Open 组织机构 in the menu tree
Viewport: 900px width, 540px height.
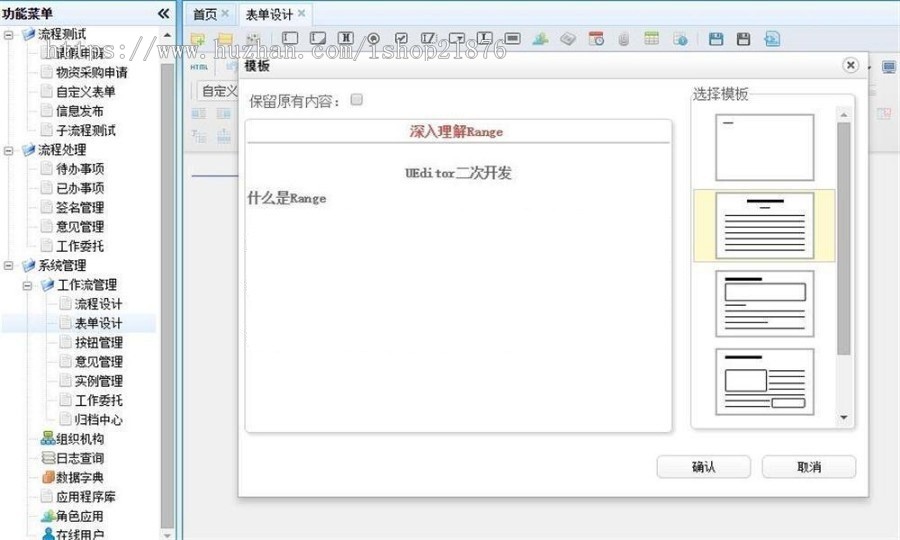[x=80, y=439]
